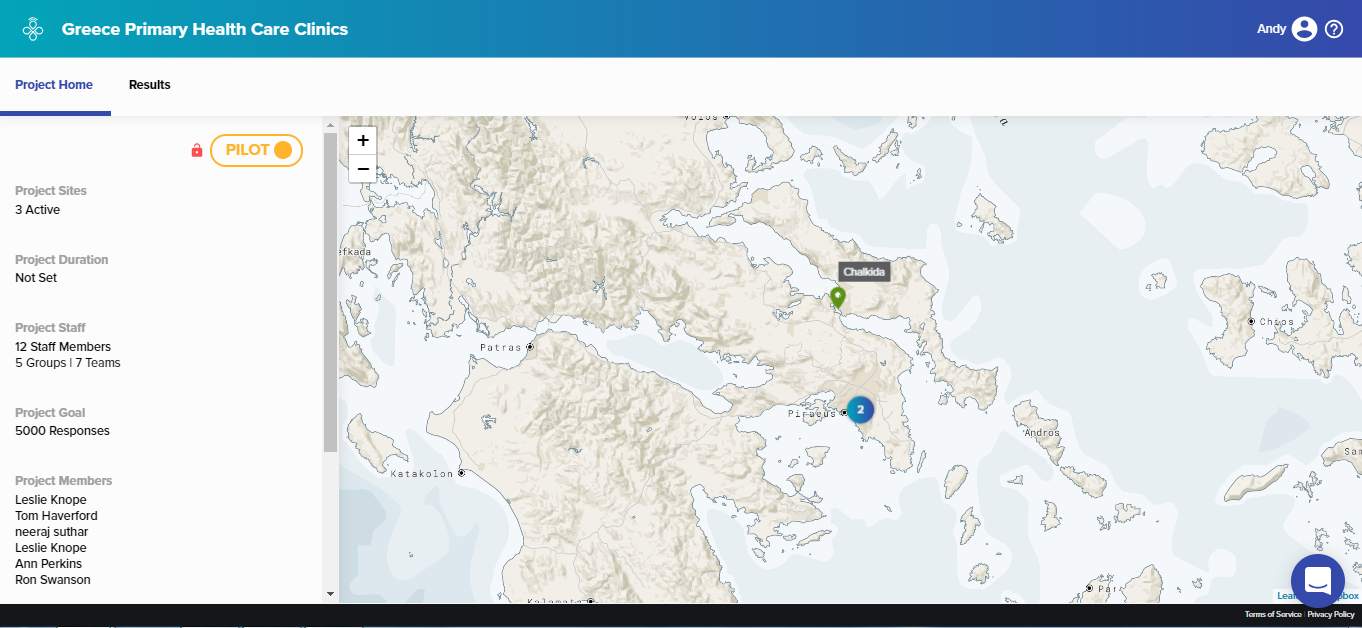
Task: Click the sidebar scrollbar down arrow
Action: (x=331, y=594)
